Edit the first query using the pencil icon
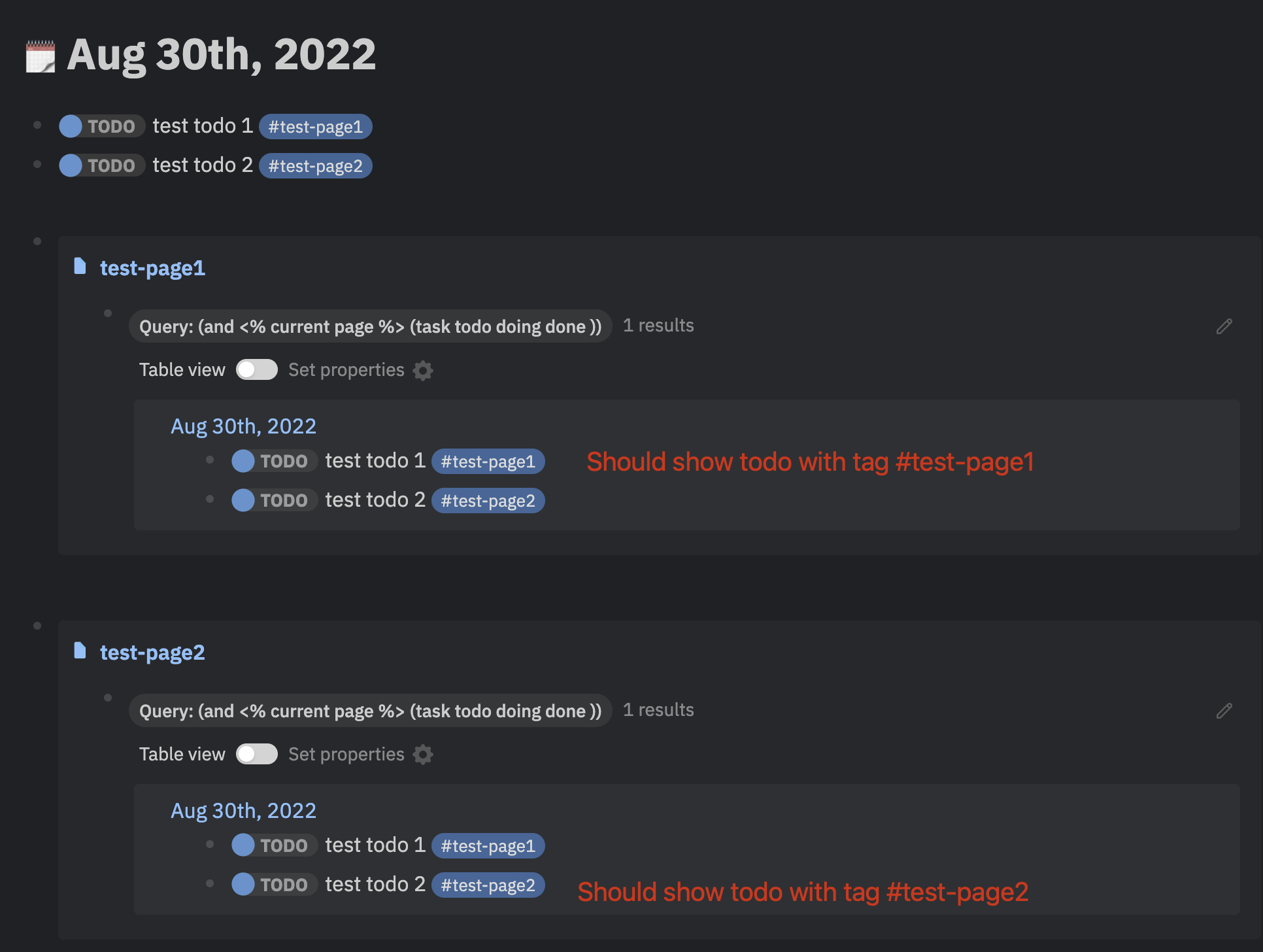 1224,326
